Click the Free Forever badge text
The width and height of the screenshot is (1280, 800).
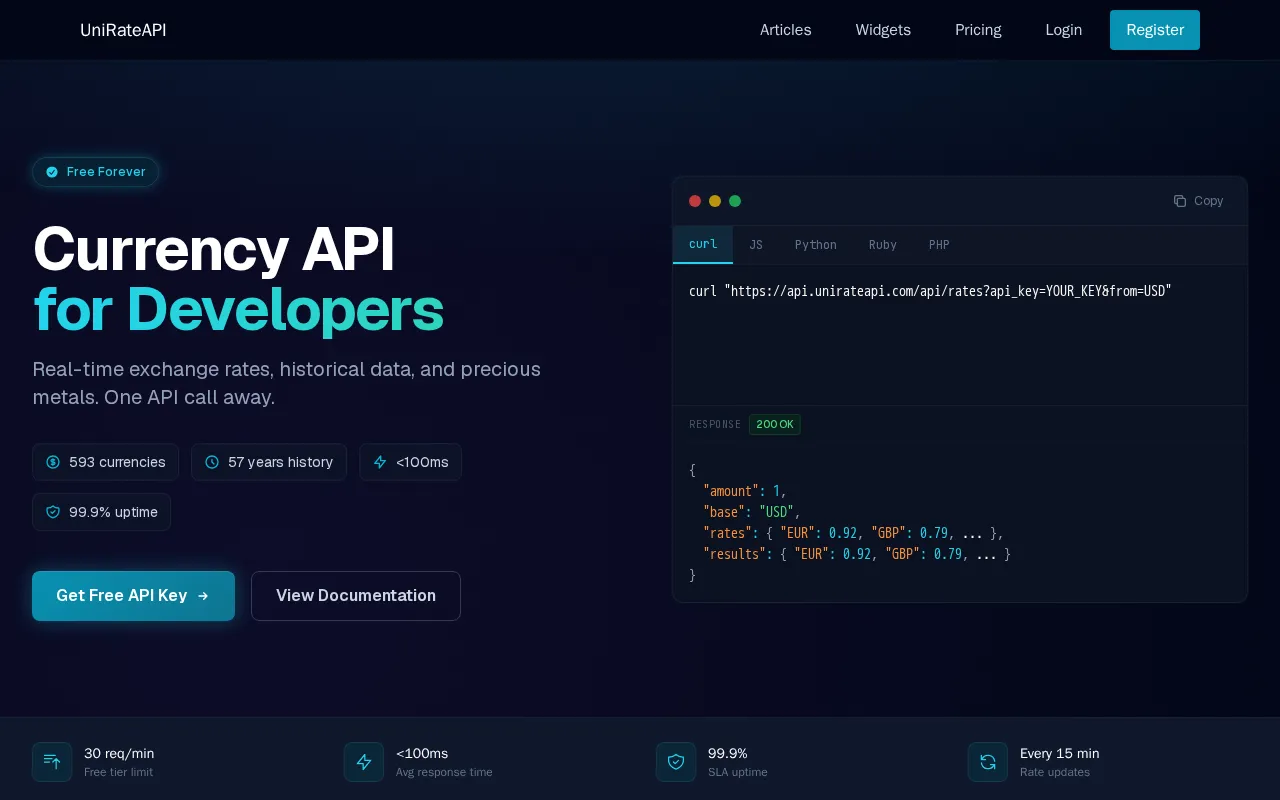tap(106, 172)
